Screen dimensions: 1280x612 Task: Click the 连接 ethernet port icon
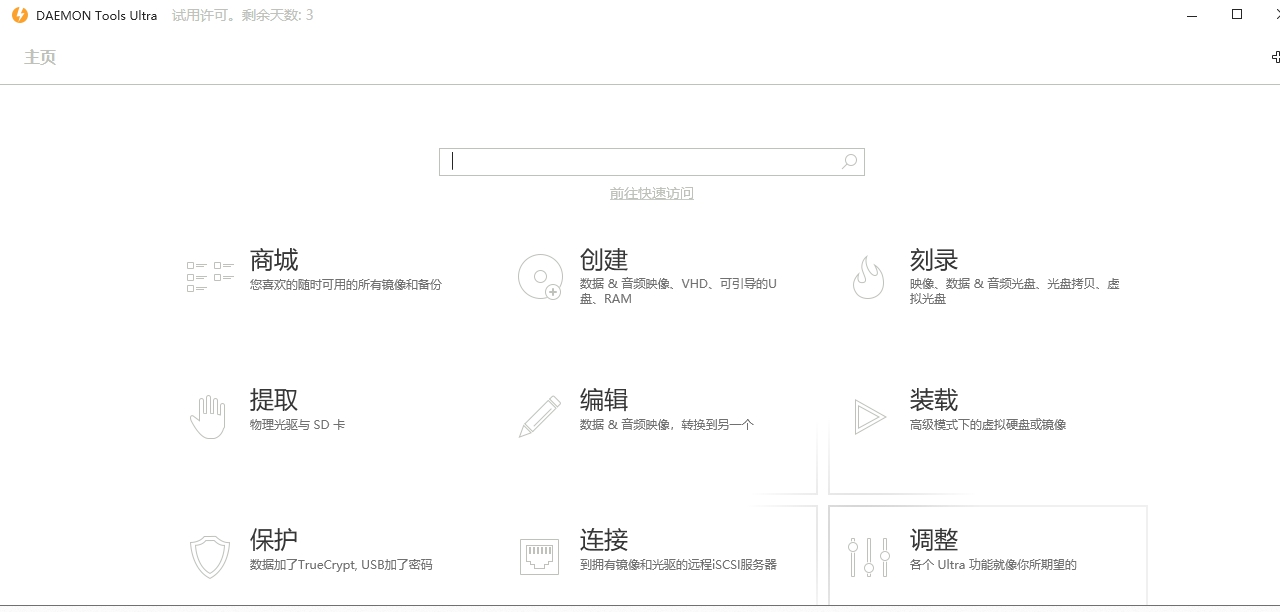pos(540,556)
